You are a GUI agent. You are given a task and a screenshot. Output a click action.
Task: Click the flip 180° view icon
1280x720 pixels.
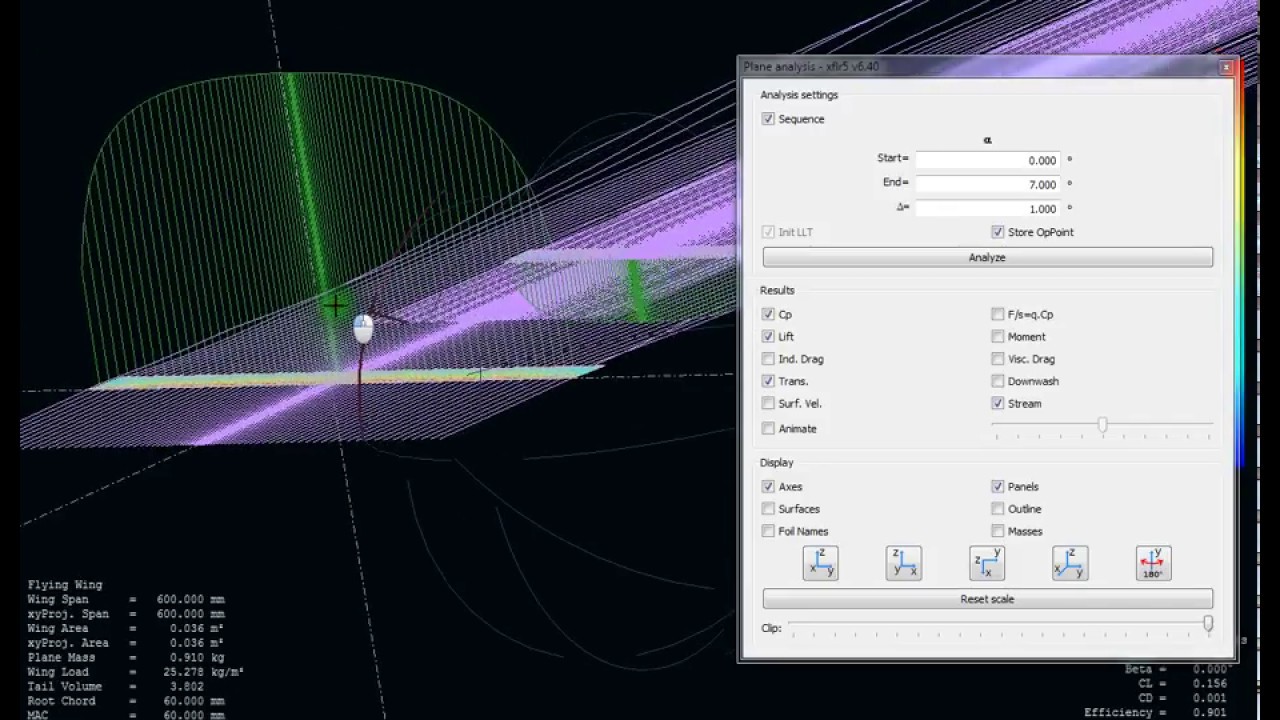[x=1153, y=563]
